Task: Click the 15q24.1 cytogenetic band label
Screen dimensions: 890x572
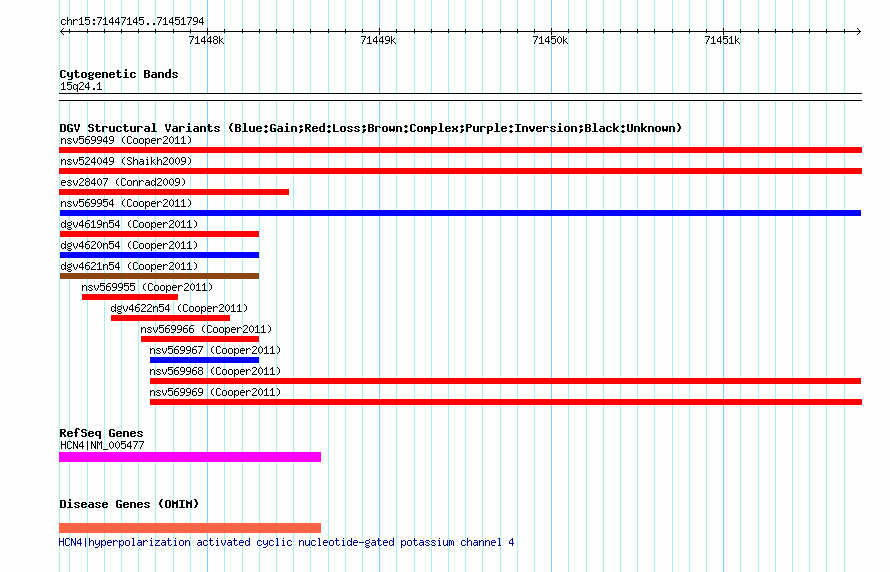Action: pyautogui.click(x=81, y=86)
